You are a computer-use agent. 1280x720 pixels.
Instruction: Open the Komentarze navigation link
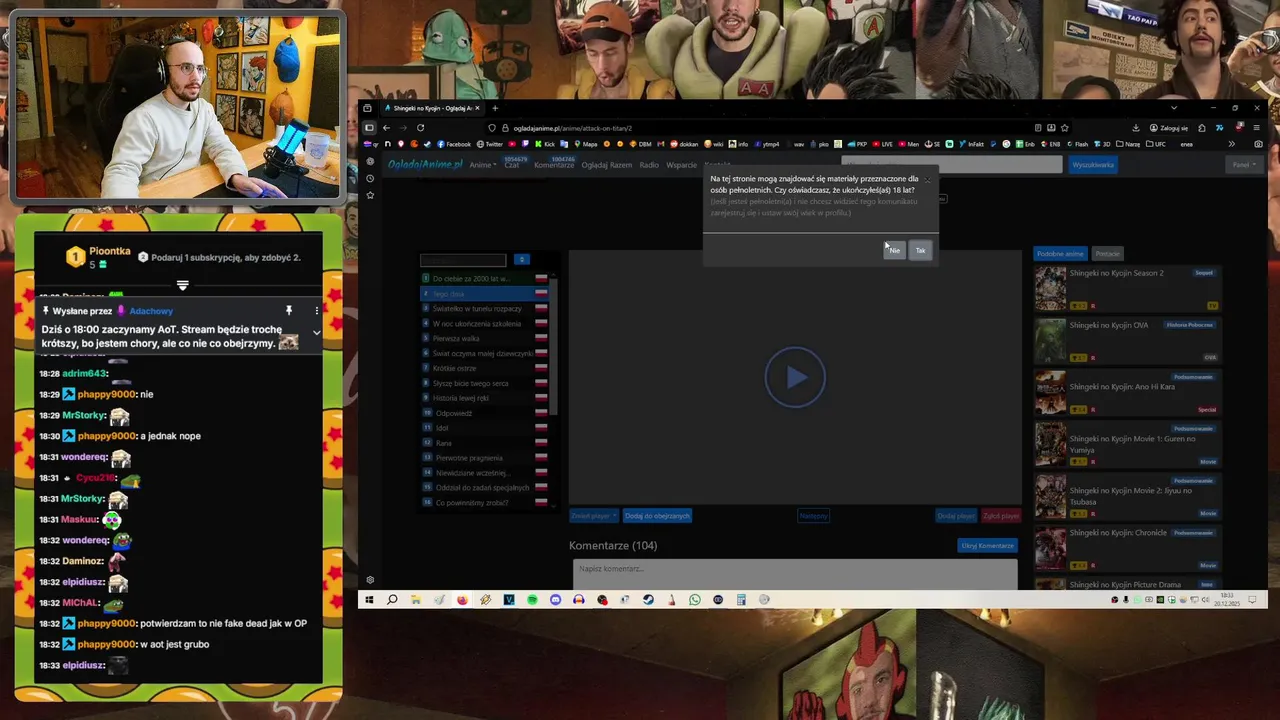coord(554,165)
